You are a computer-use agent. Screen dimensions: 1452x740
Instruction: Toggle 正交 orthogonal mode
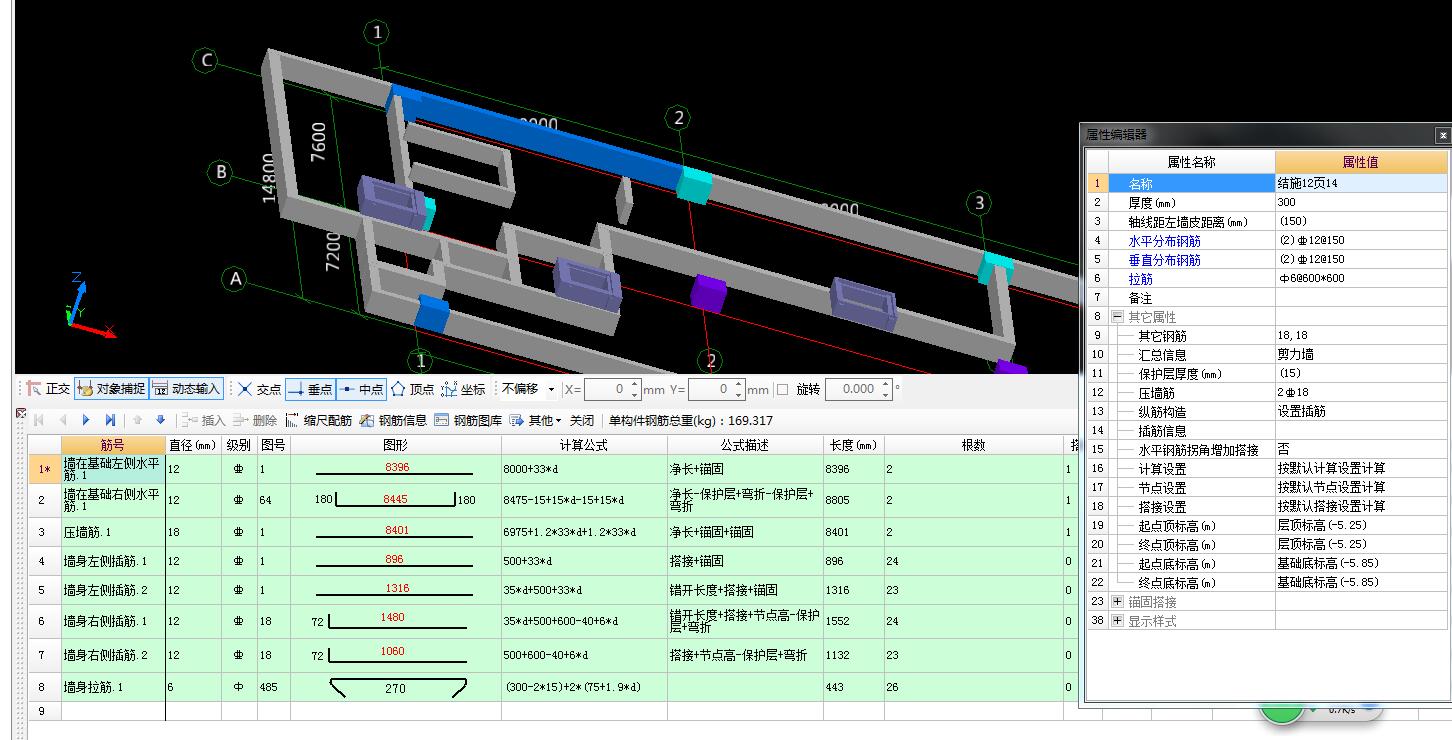pyautogui.click(x=48, y=389)
